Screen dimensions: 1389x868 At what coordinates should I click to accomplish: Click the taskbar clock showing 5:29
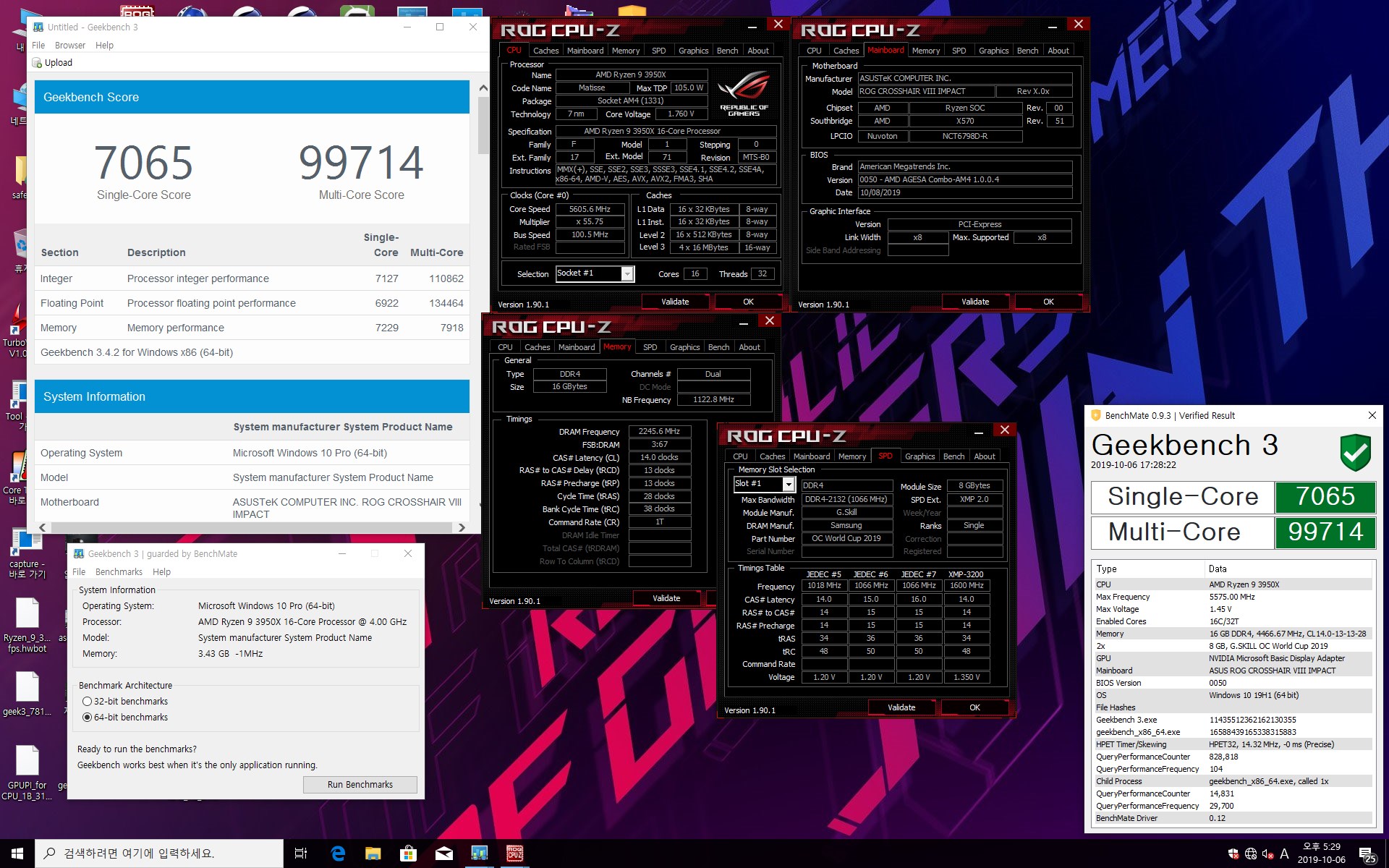(x=1321, y=854)
